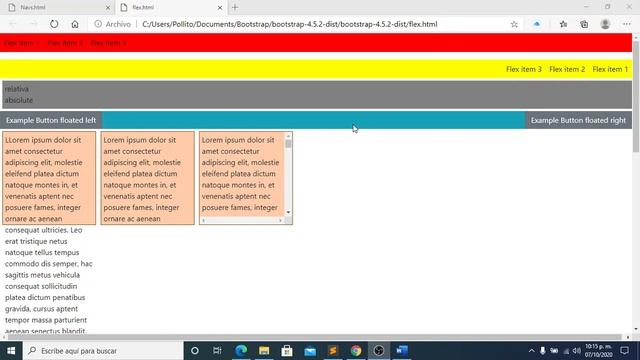640x360 pixels.
Task: Click the page vertical scrollbar thumb
Action: pos(636,96)
